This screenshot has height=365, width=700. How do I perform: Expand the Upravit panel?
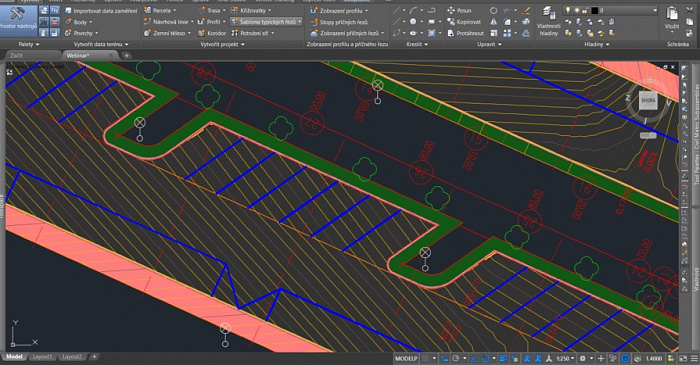(x=489, y=44)
